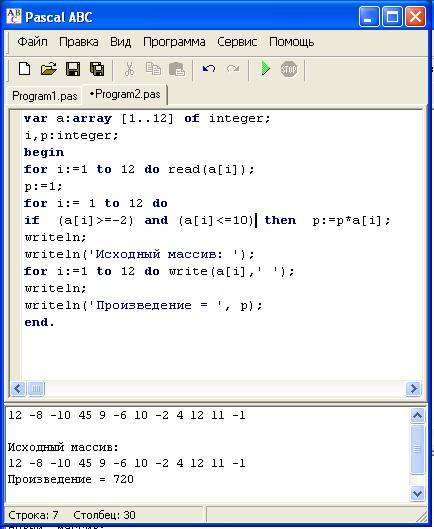Open the Сервис menu
Screen dimensions: 434x529
[237, 42]
